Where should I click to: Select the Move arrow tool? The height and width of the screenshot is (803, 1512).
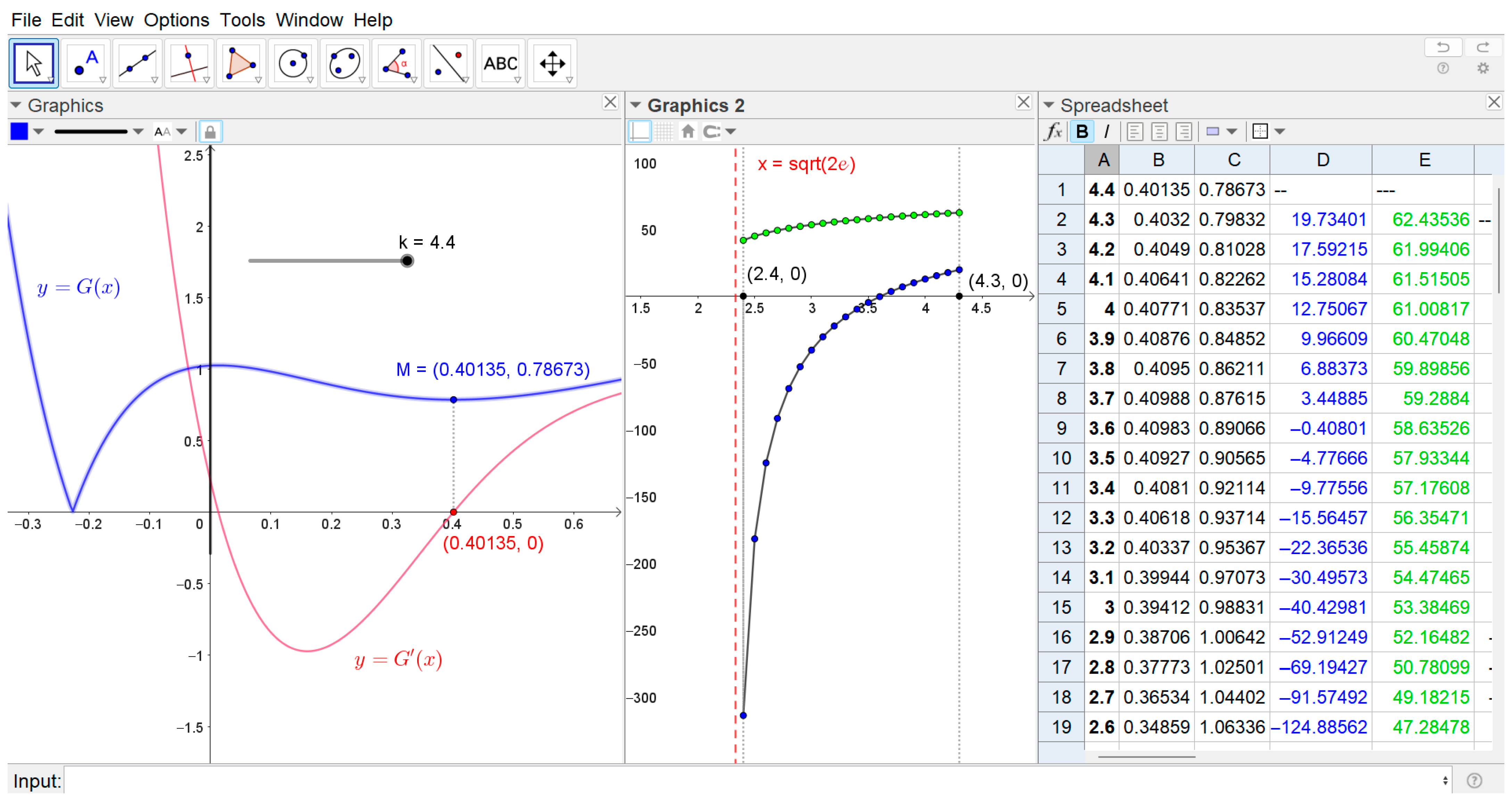[x=33, y=63]
